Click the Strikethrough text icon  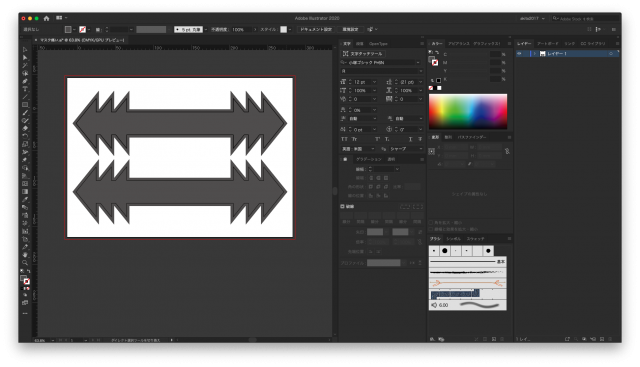click(x=420, y=139)
